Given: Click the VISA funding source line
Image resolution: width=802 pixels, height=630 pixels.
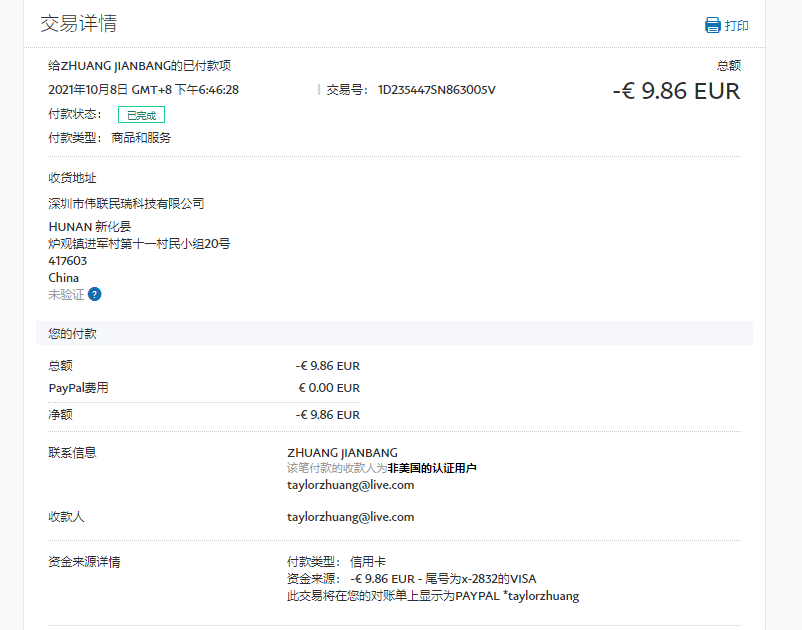Looking at the screenshot, I should (x=411, y=579).
